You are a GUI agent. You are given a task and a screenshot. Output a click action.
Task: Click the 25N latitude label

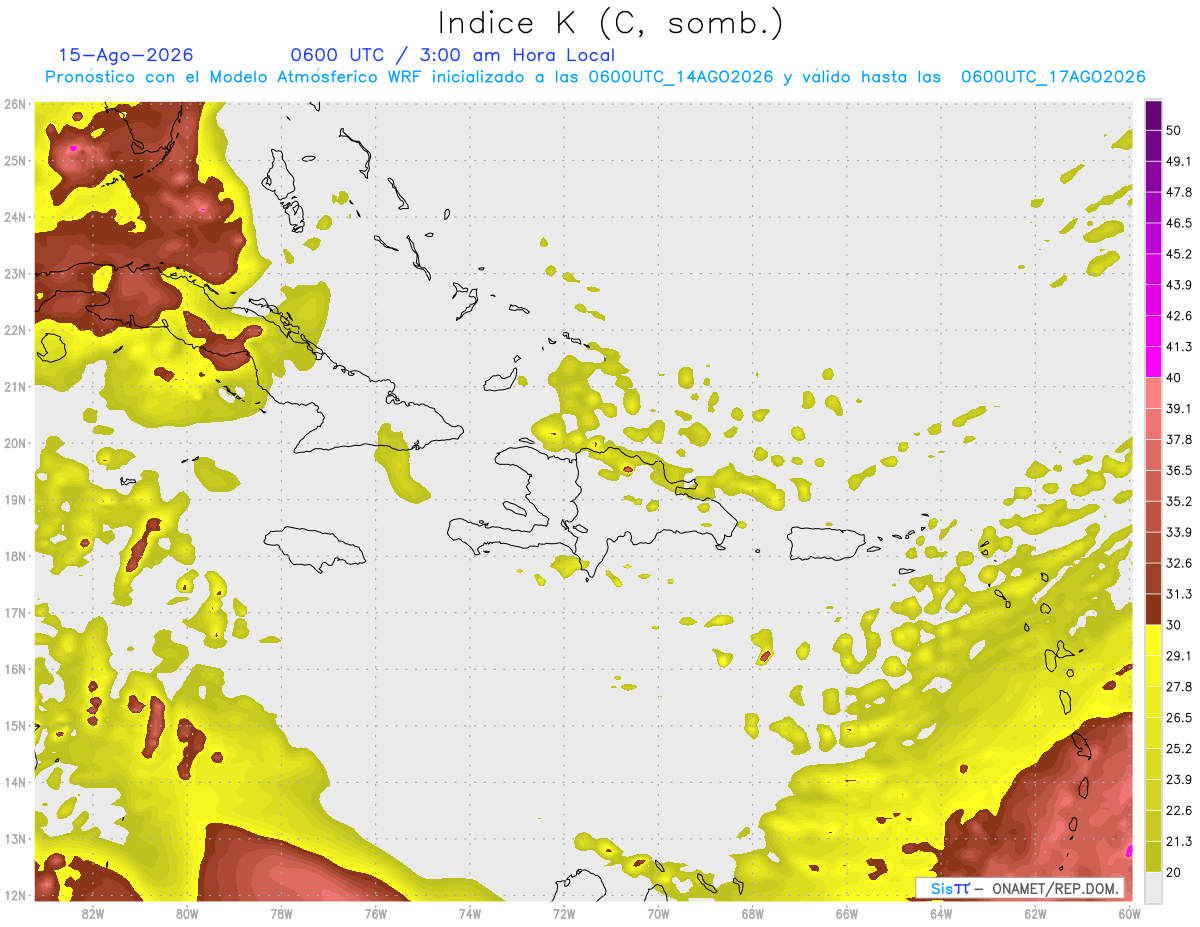14,161
